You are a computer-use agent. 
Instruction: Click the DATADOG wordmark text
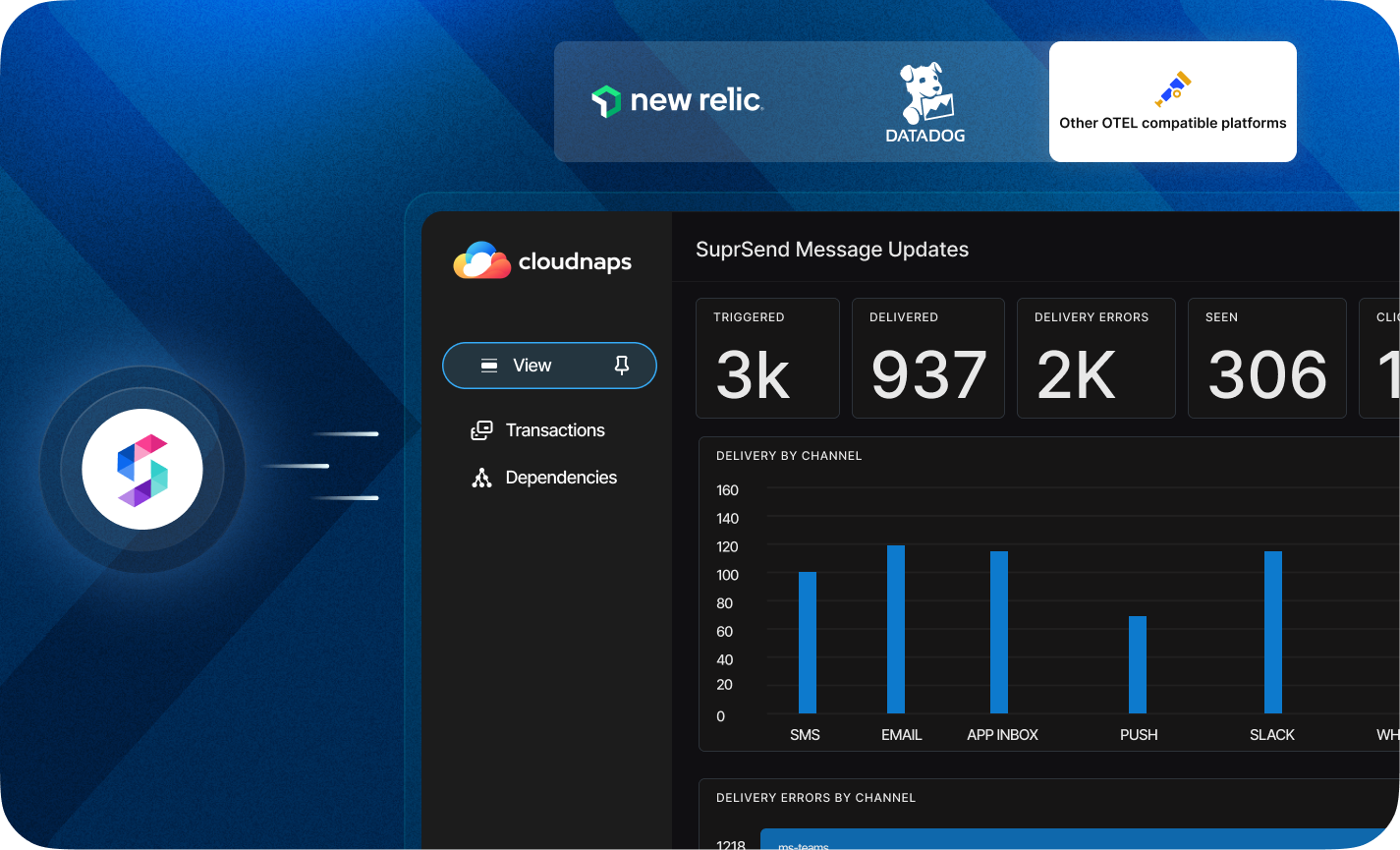point(925,136)
